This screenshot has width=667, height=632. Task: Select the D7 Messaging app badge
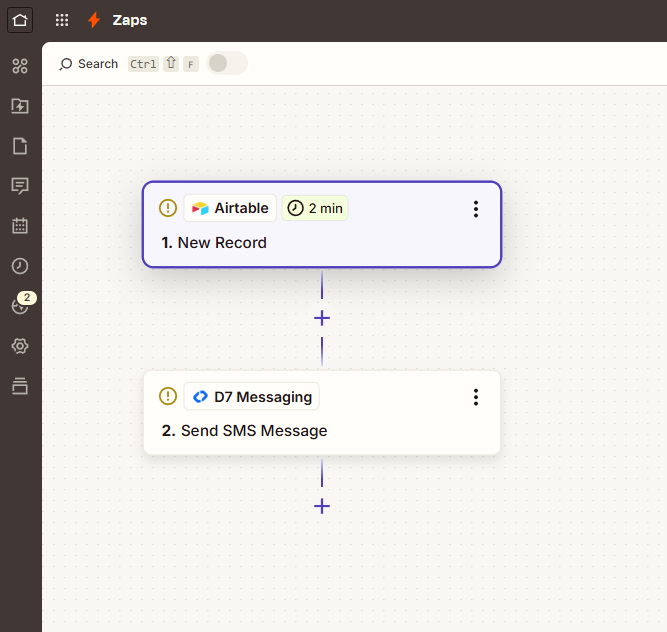(252, 396)
